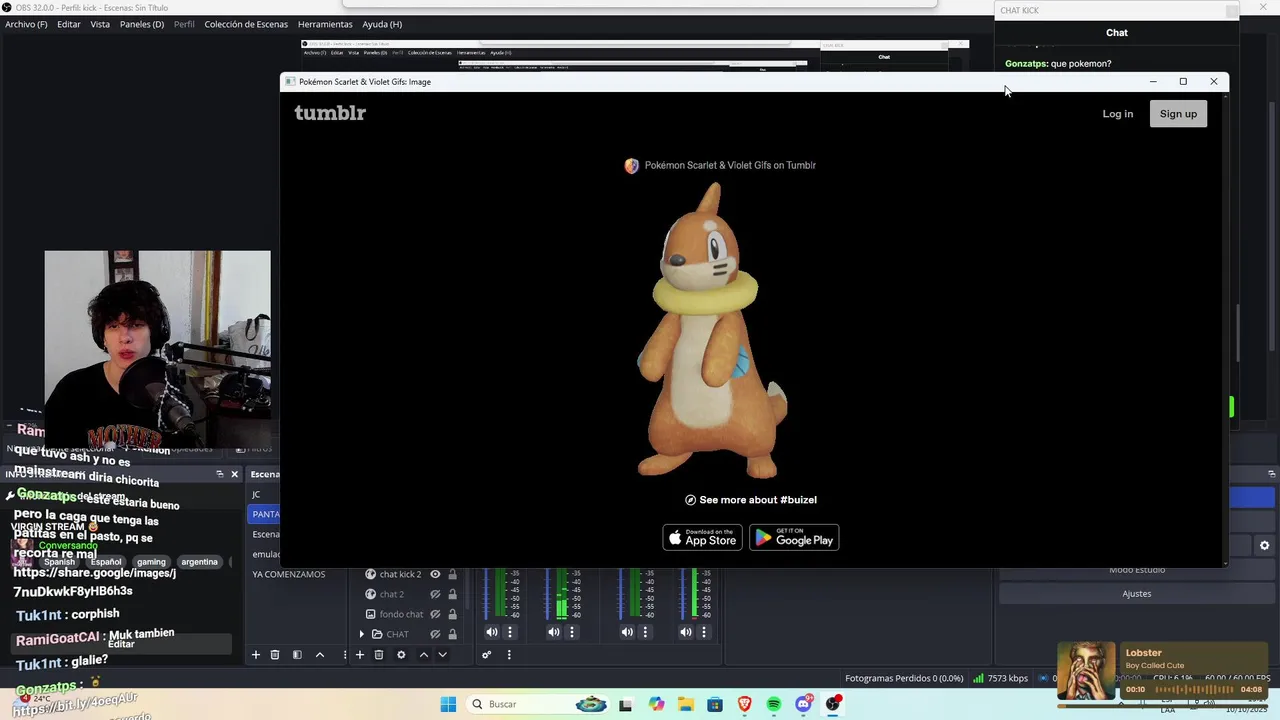Open the leftmost mixer channel options dots
This screenshot has width=1280, height=720.
[x=510, y=632]
